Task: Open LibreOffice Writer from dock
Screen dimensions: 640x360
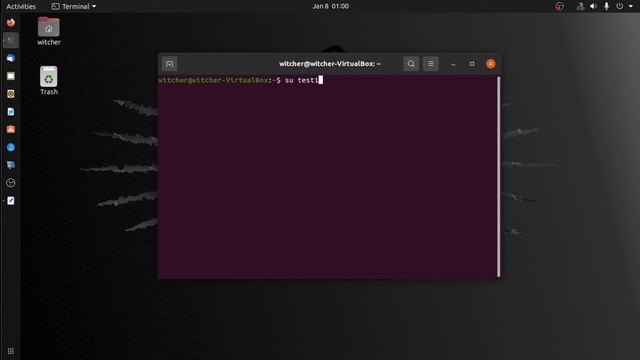Action: (11, 111)
